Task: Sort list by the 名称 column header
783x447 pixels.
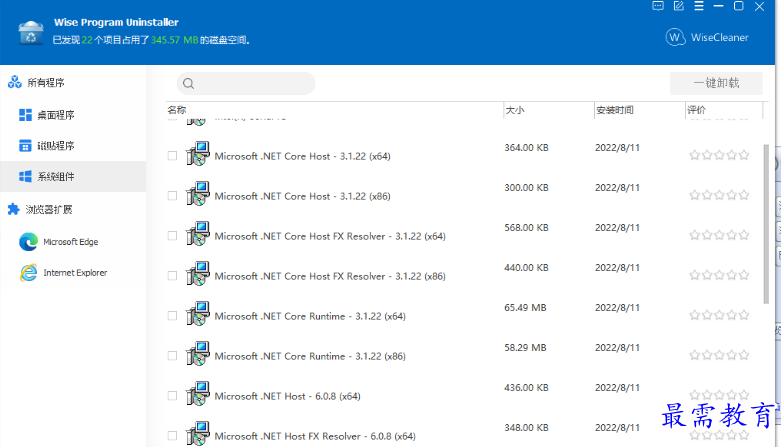Action: click(177, 110)
